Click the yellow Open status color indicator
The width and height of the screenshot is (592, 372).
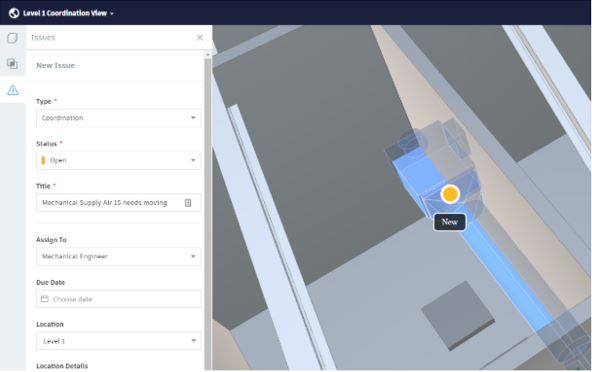click(x=43, y=161)
